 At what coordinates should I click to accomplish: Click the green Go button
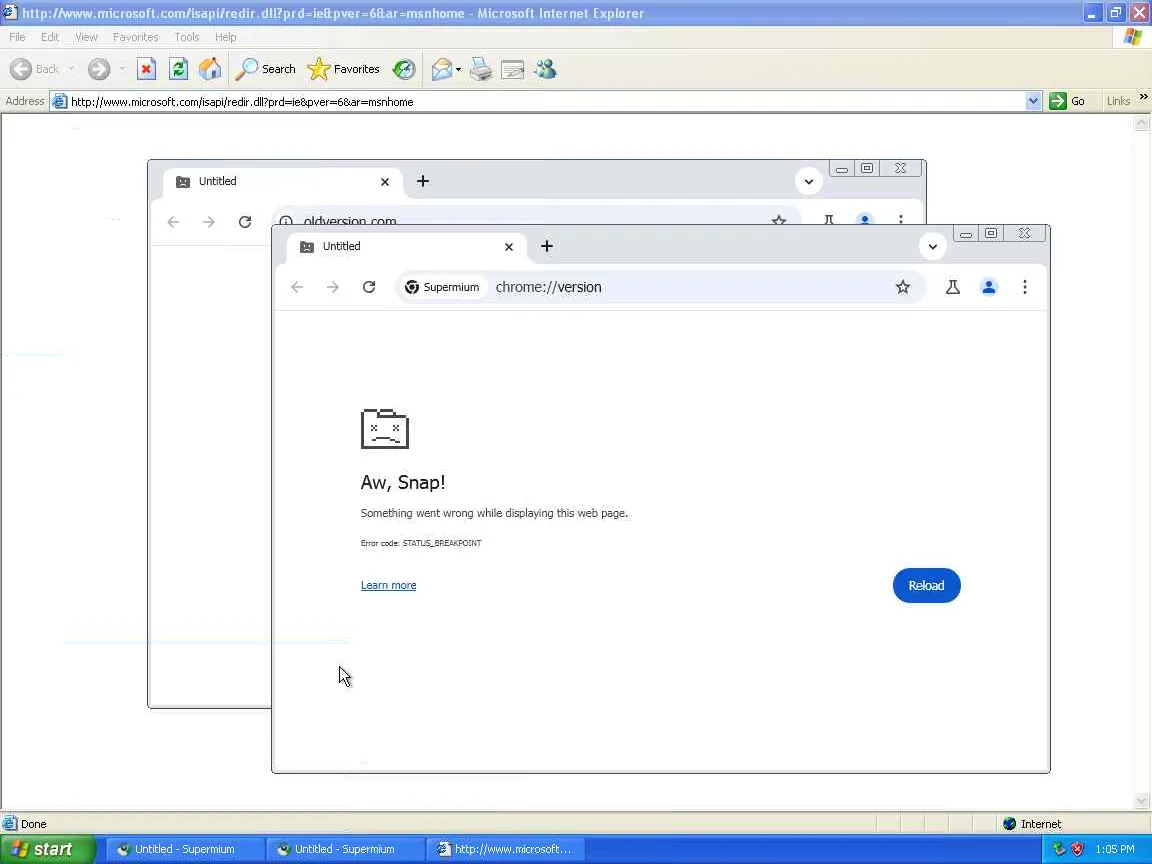(1068, 101)
